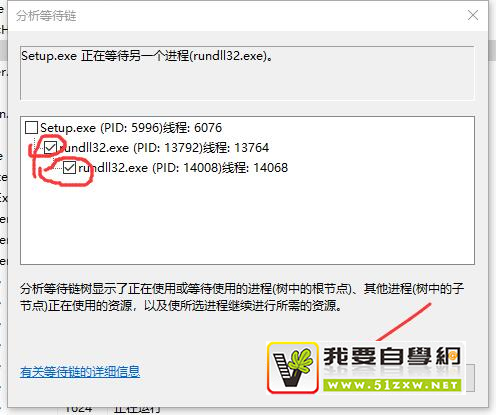The height and width of the screenshot is (415, 496).
Task: Click the www.51zxw.net green banner
Action: [x=392, y=385]
